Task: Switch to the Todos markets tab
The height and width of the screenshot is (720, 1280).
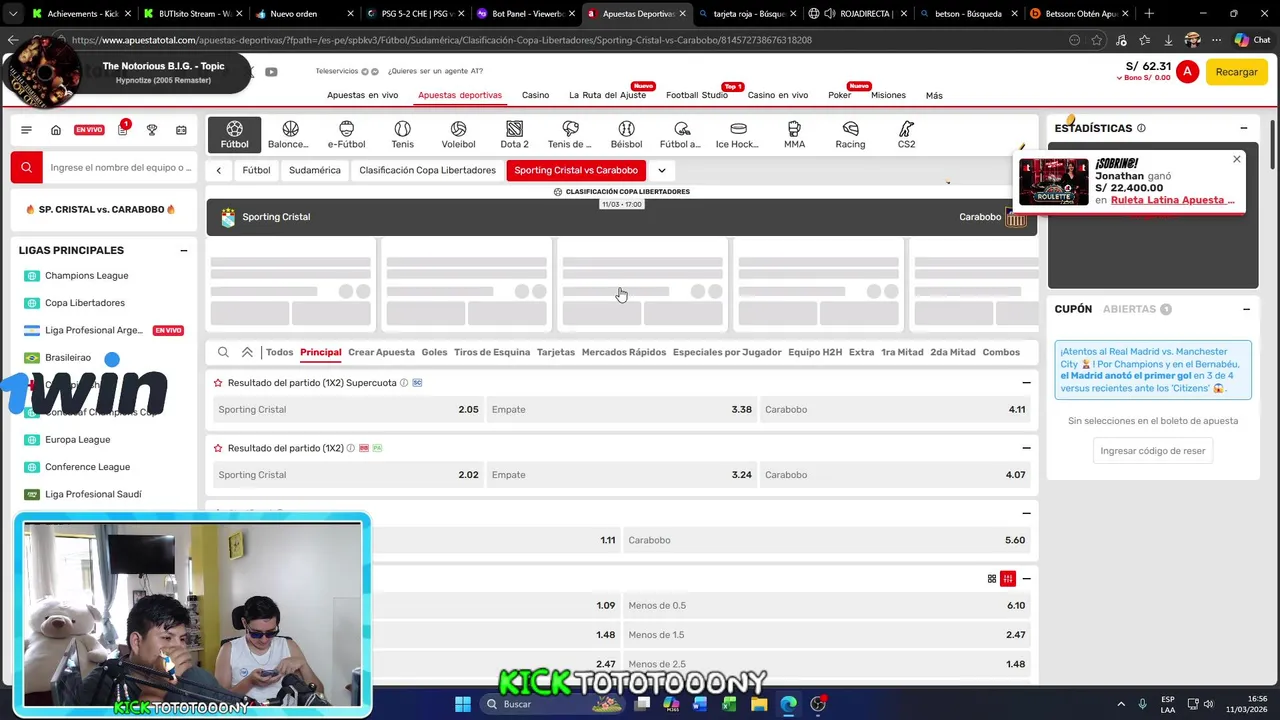Action: [279, 352]
